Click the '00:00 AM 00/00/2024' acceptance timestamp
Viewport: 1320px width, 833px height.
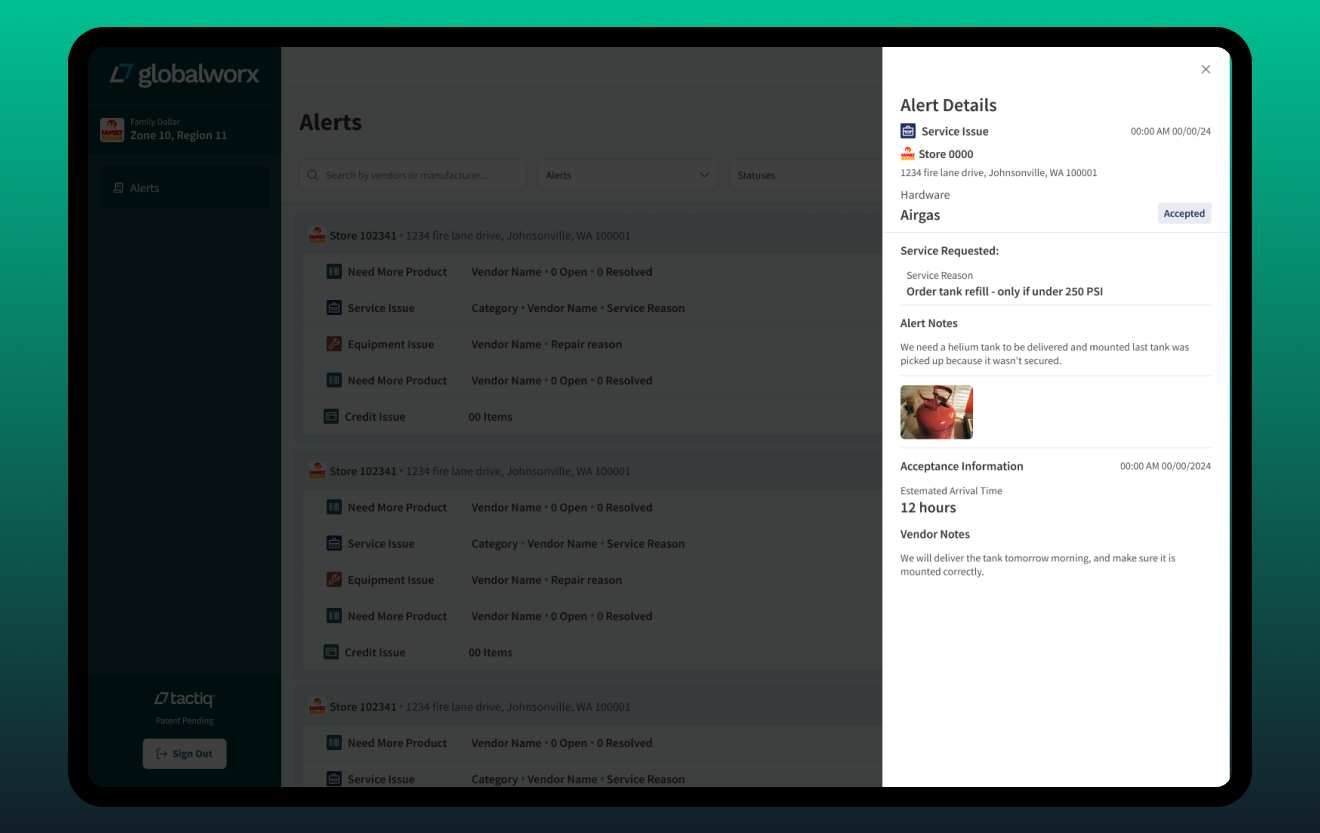pyautogui.click(x=1165, y=466)
